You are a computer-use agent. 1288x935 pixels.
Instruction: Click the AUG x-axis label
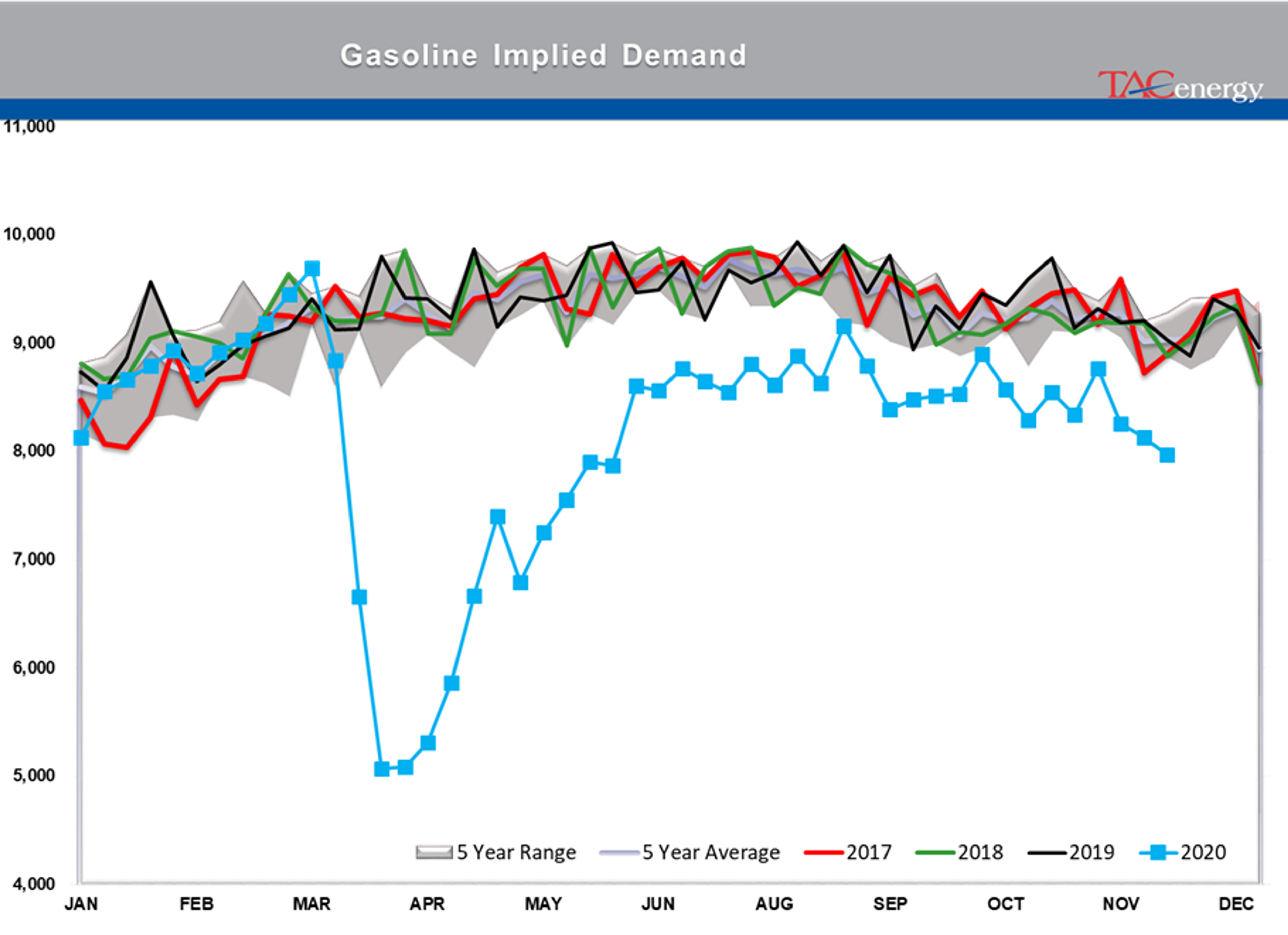[x=774, y=903]
